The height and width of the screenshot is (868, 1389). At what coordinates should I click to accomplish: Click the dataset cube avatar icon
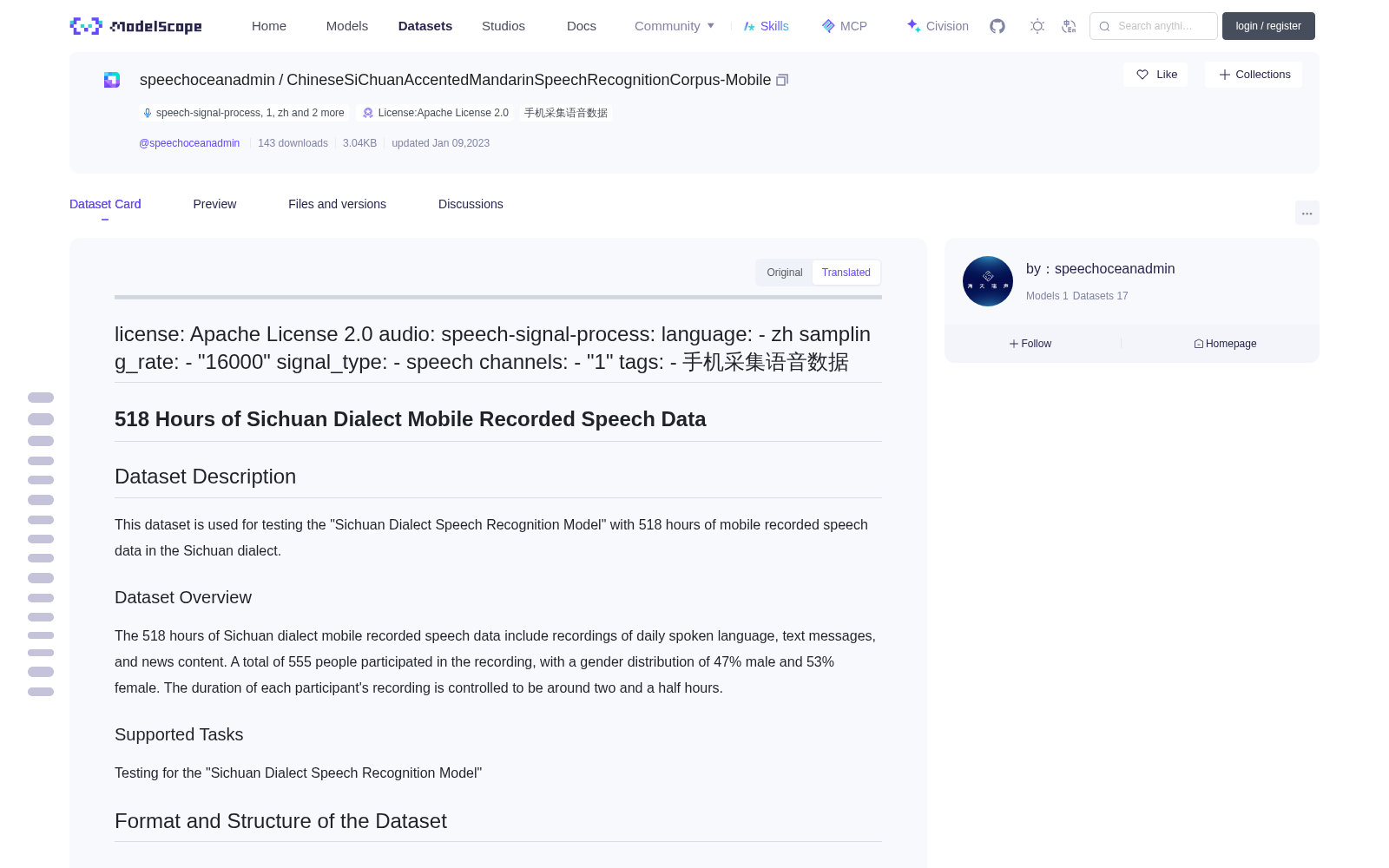click(112, 80)
